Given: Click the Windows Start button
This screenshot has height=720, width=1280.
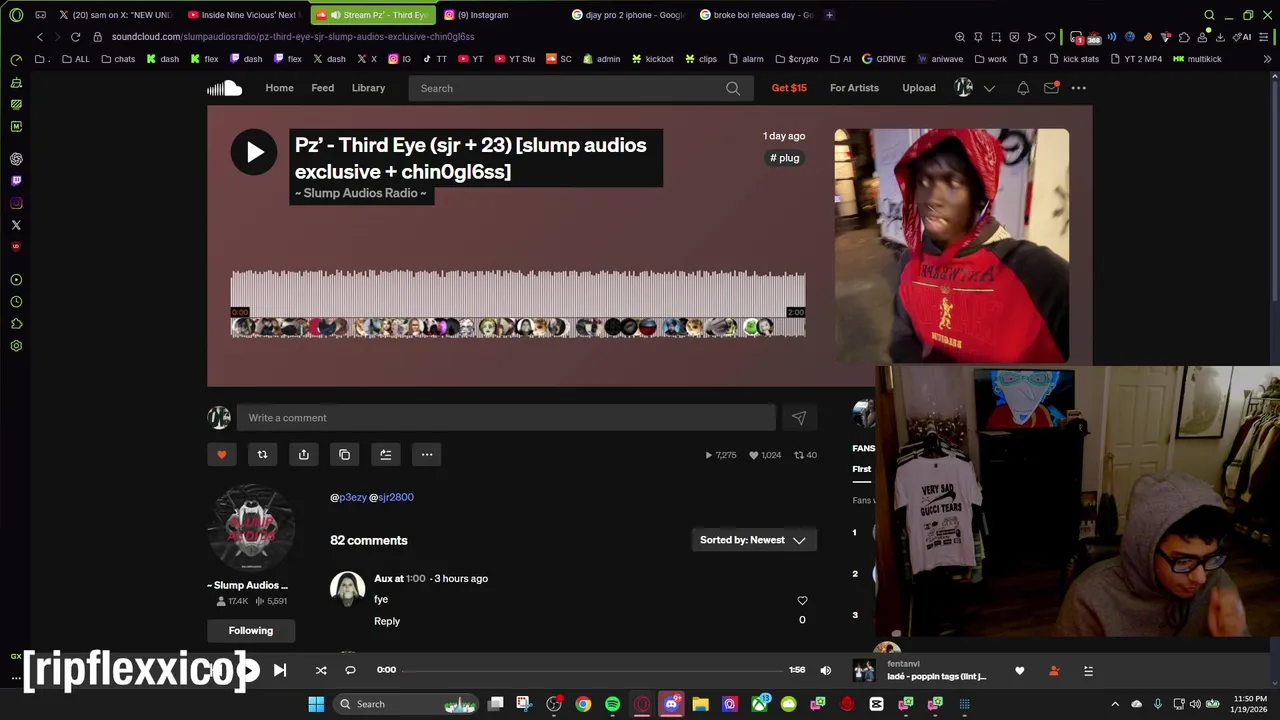Looking at the screenshot, I should point(316,704).
